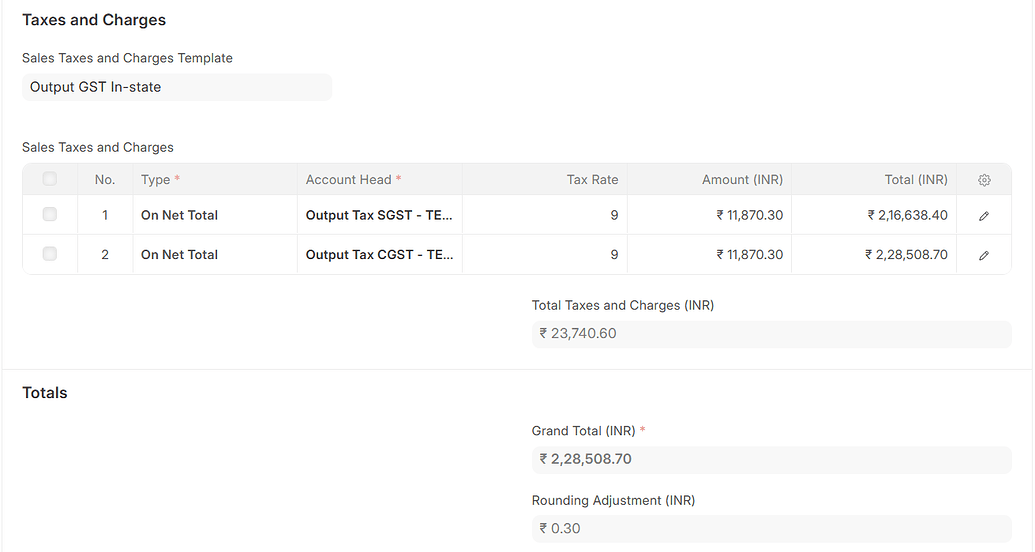Screen dimensions: 1035x552
Task: Click Total (INR) column header
Action: click(874, 180)
